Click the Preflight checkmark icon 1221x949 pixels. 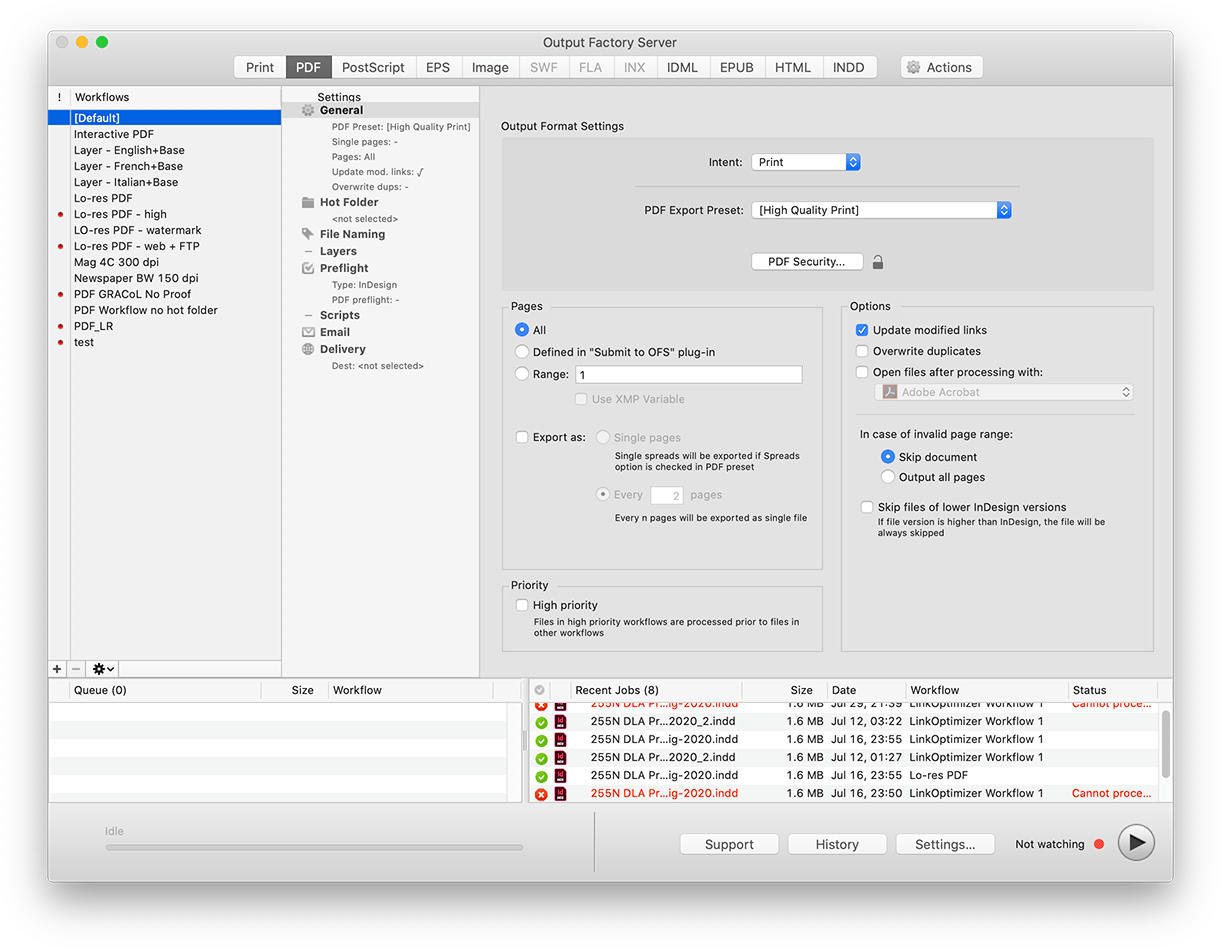click(307, 268)
